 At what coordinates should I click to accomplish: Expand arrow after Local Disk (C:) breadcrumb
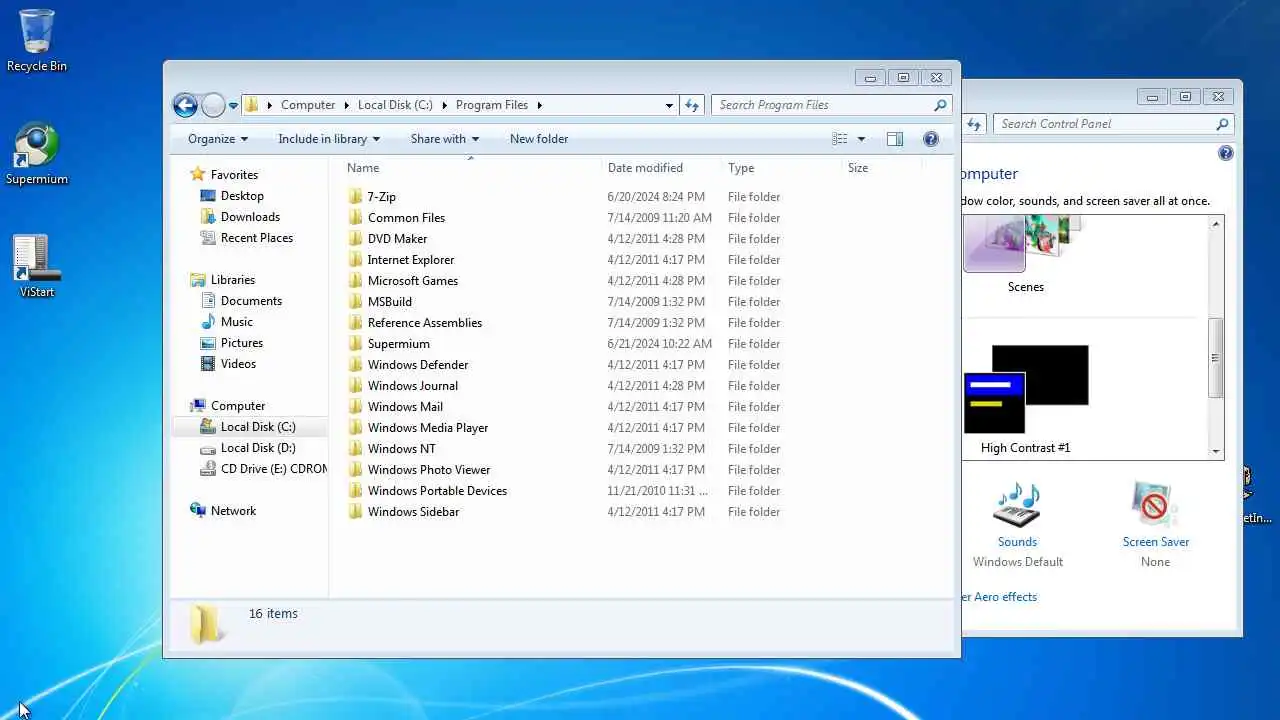coord(445,105)
